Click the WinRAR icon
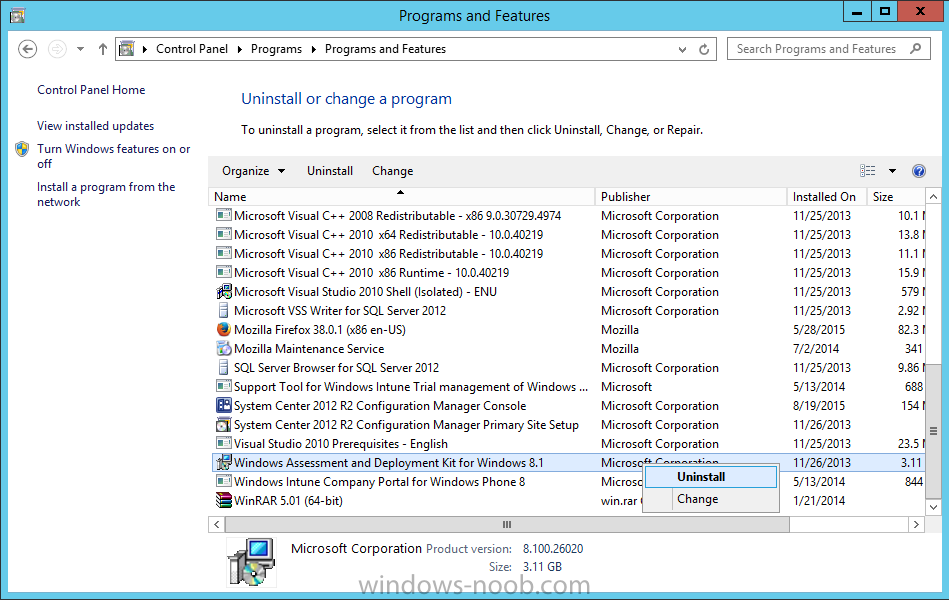The height and width of the screenshot is (600, 949). pos(223,501)
